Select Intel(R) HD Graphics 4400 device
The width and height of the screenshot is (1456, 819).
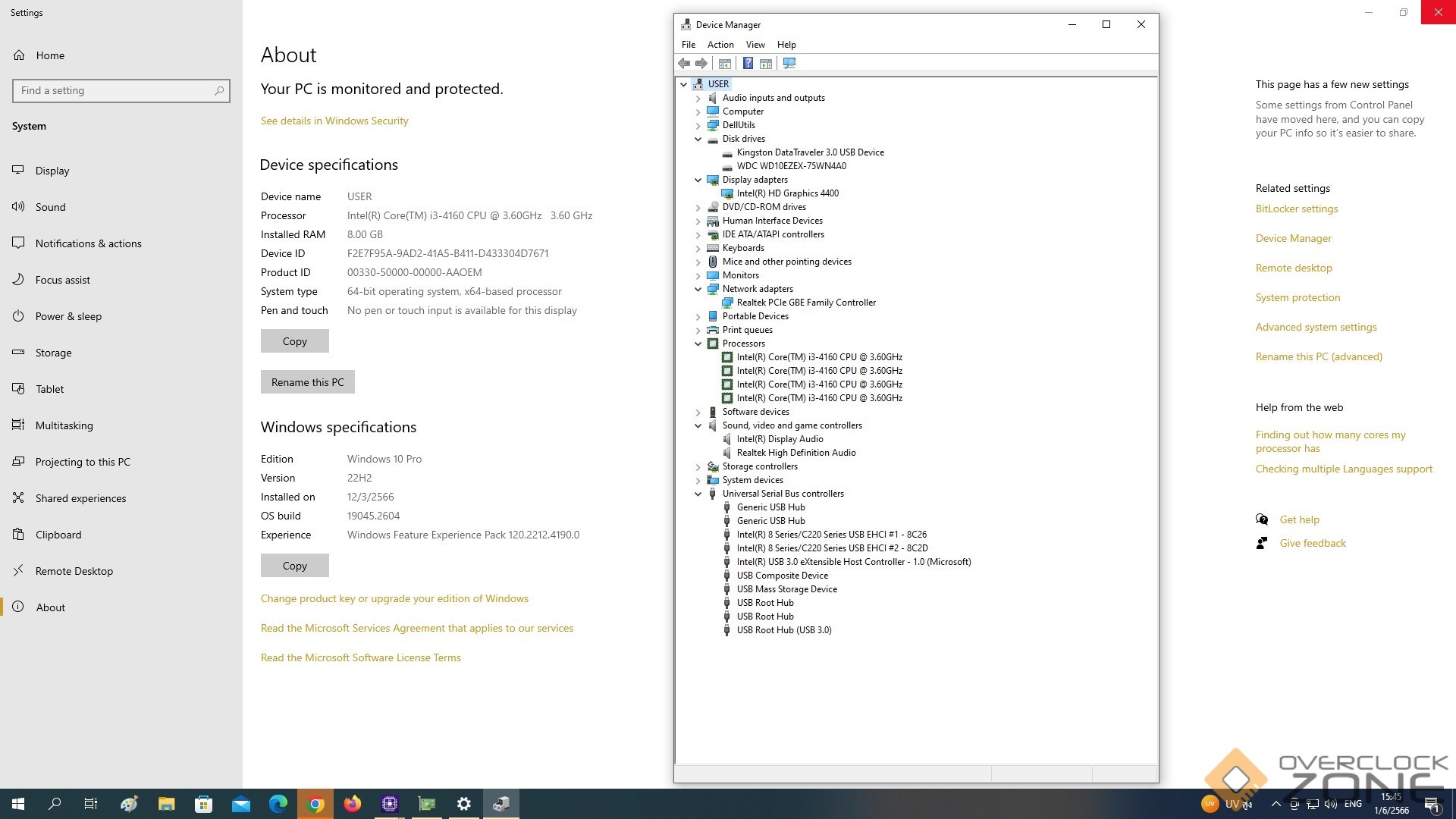(x=787, y=193)
